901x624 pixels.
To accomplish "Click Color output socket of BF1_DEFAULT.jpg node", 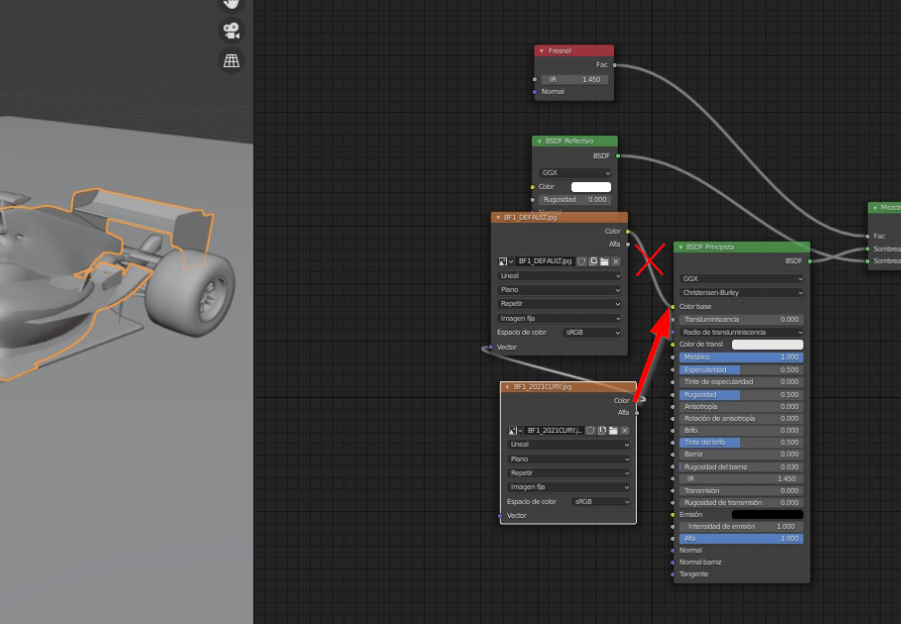I will (628, 232).
